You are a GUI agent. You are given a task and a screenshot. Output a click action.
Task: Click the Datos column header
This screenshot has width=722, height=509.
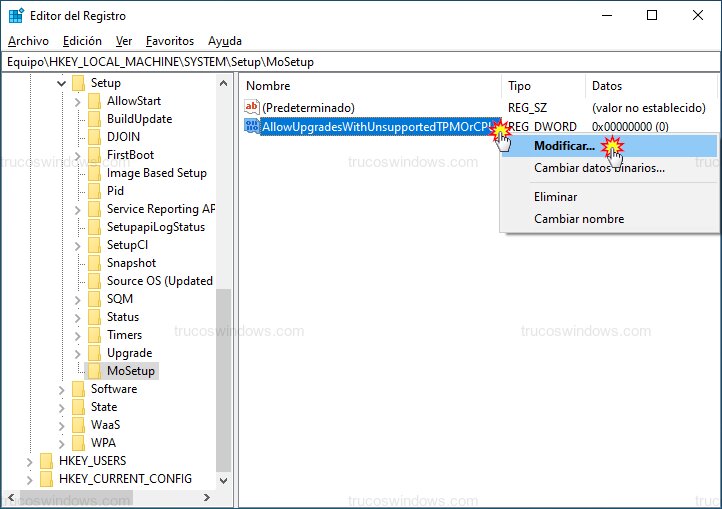click(651, 86)
